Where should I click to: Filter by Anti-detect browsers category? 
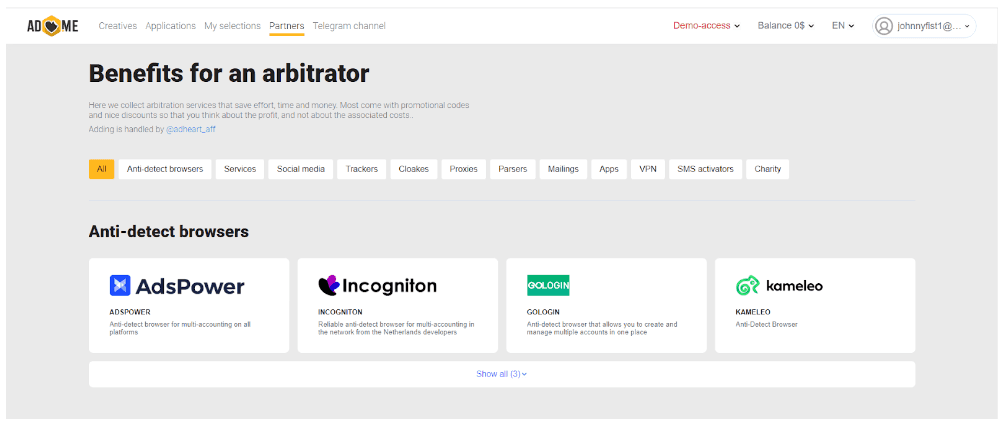(165, 169)
